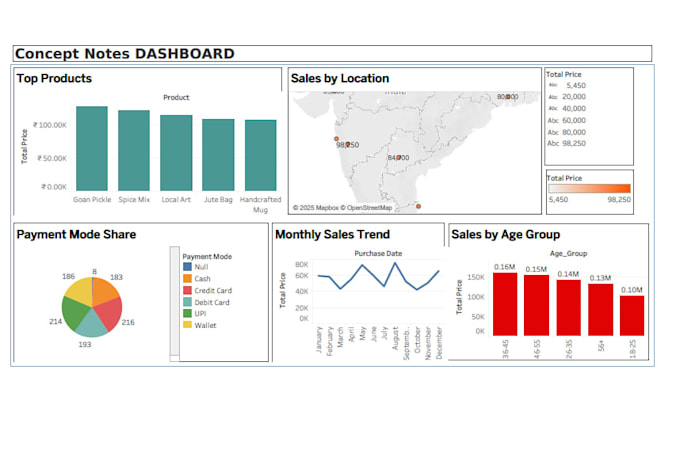Screen dimensions: 680x465
Task: Select the December month axis label
Action: pyautogui.click(x=439, y=343)
